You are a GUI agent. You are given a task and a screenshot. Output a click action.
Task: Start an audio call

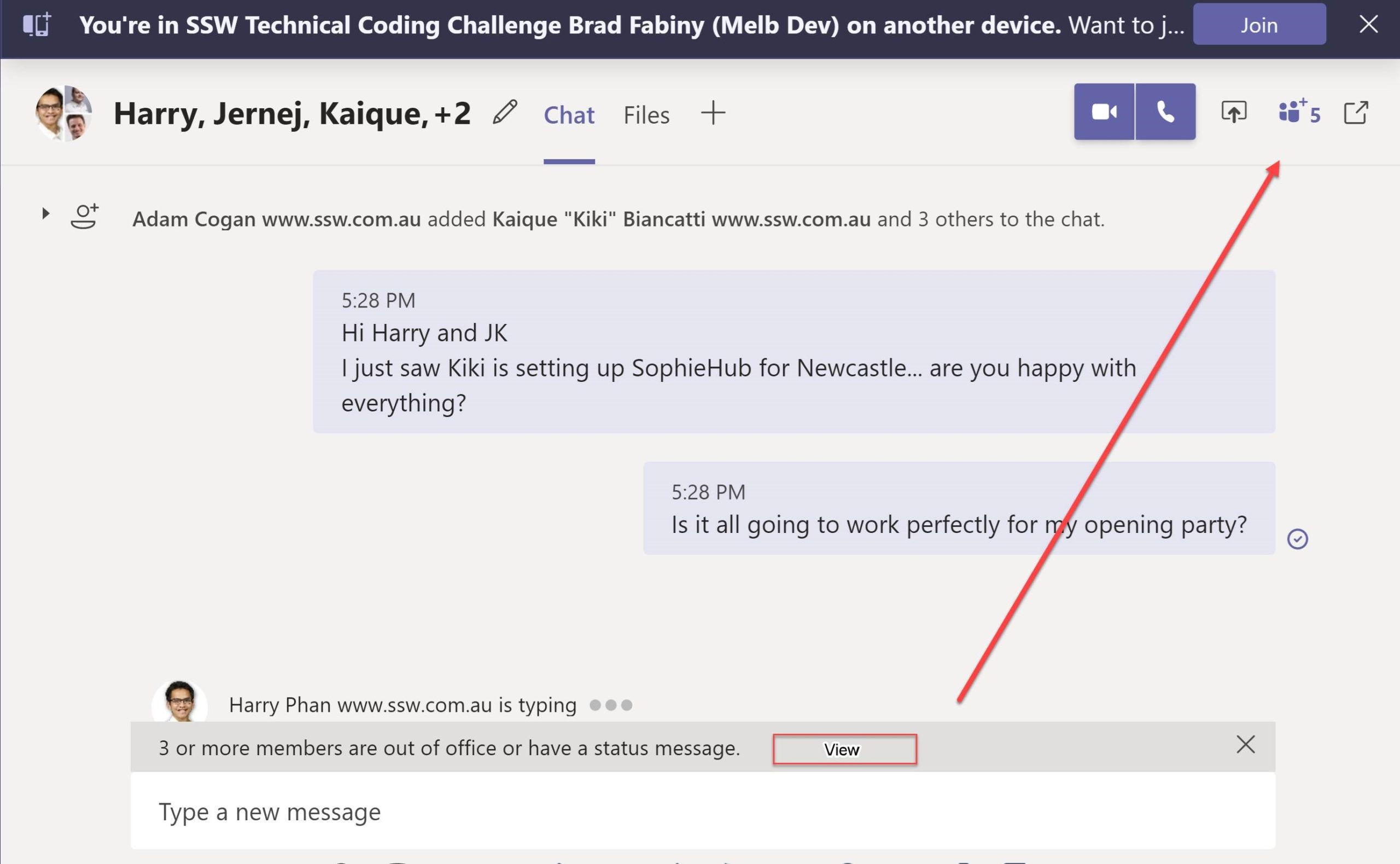[1165, 112]
